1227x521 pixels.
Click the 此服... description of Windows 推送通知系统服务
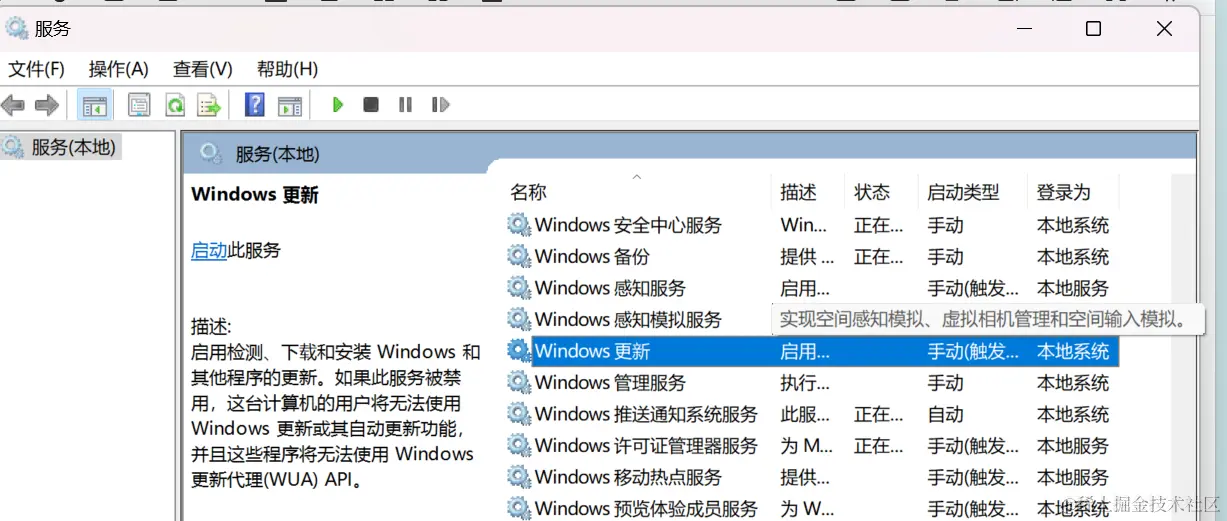(x=805, y=414)
